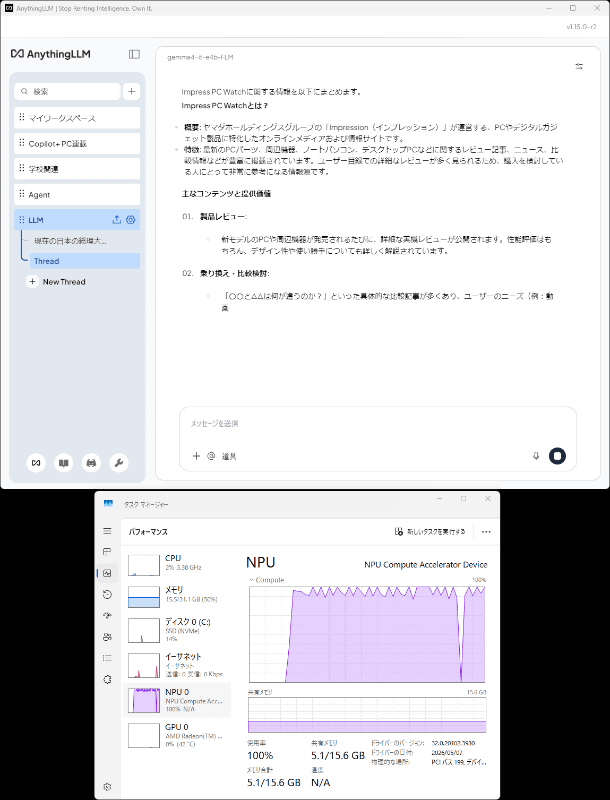Image resolution: width=610 pixels, height=800 pixels.
Task: Minimize the Task Manager window
Action: pos(440,498)
